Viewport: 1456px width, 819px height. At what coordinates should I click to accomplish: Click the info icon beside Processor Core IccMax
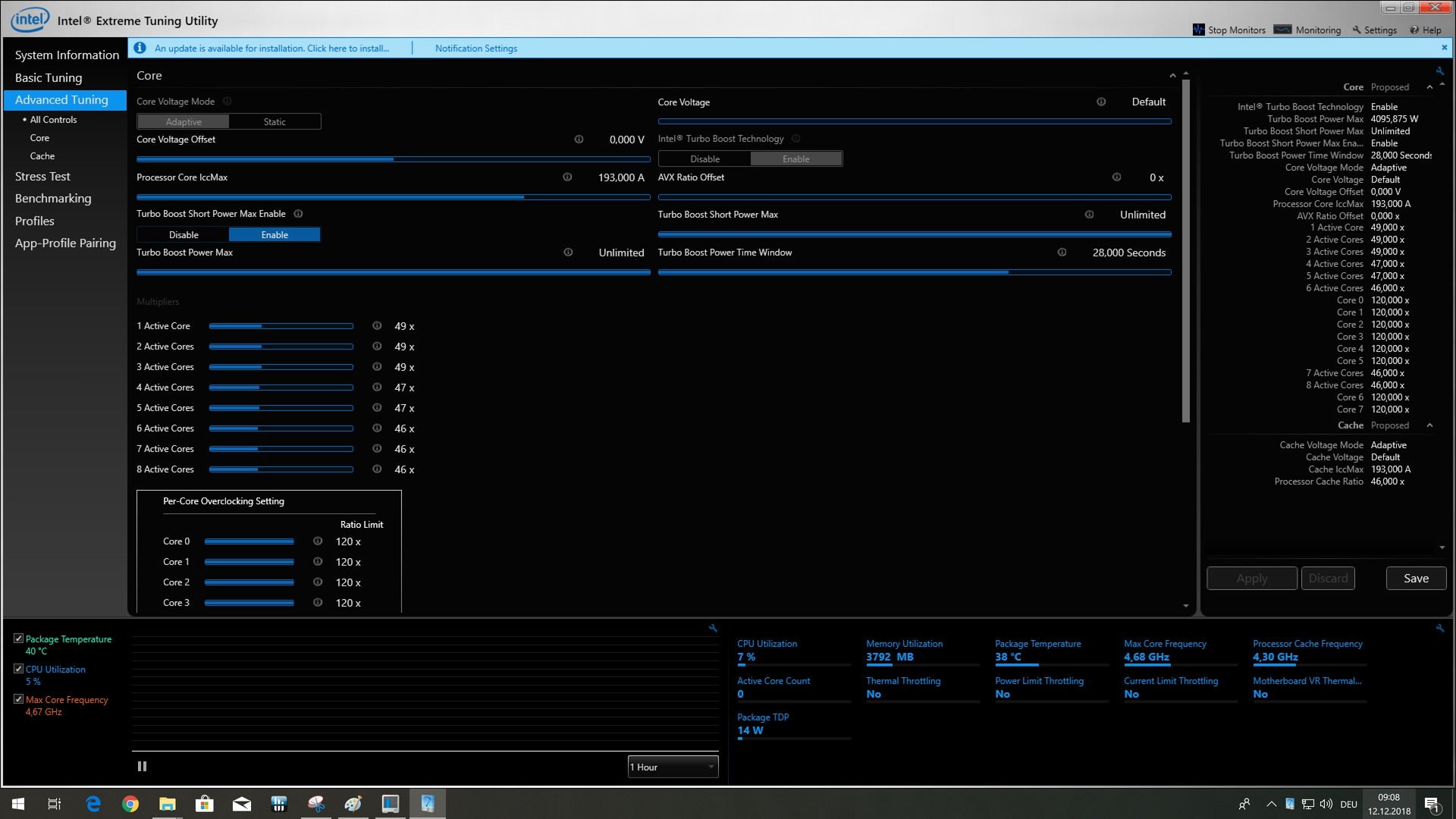click(567, 177)
